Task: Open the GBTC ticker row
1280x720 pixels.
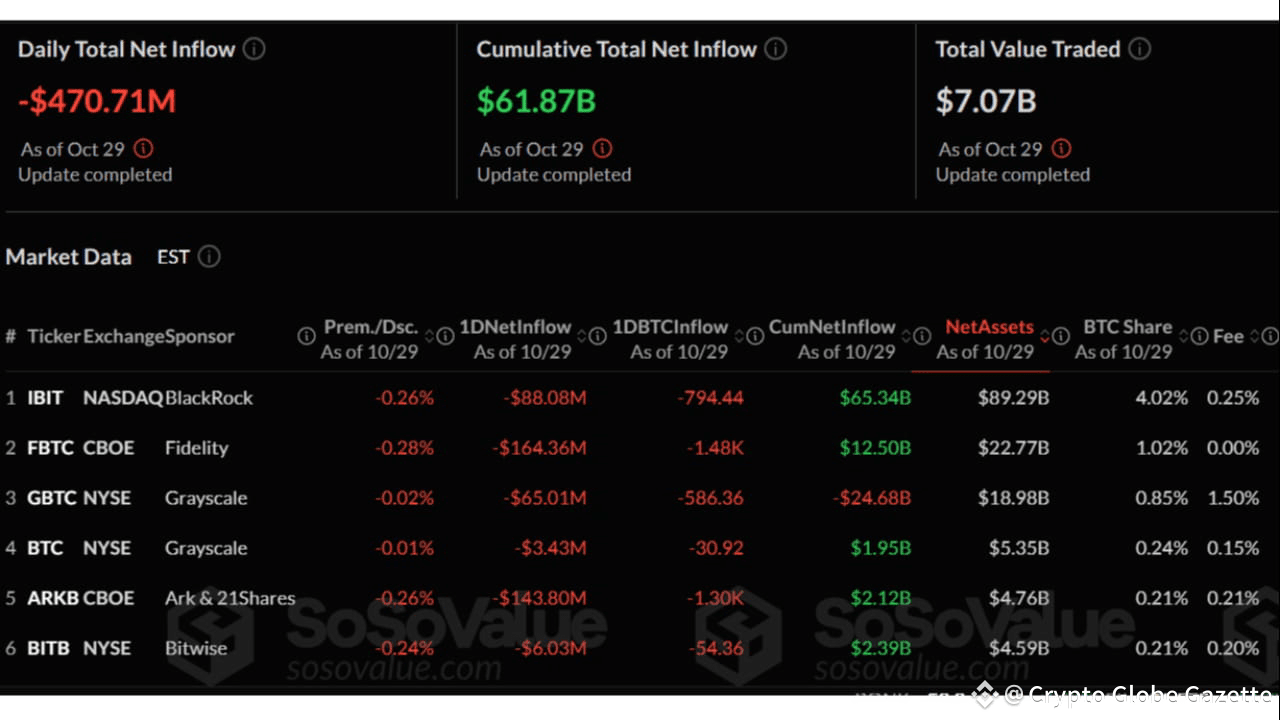Action: (52, 498)
